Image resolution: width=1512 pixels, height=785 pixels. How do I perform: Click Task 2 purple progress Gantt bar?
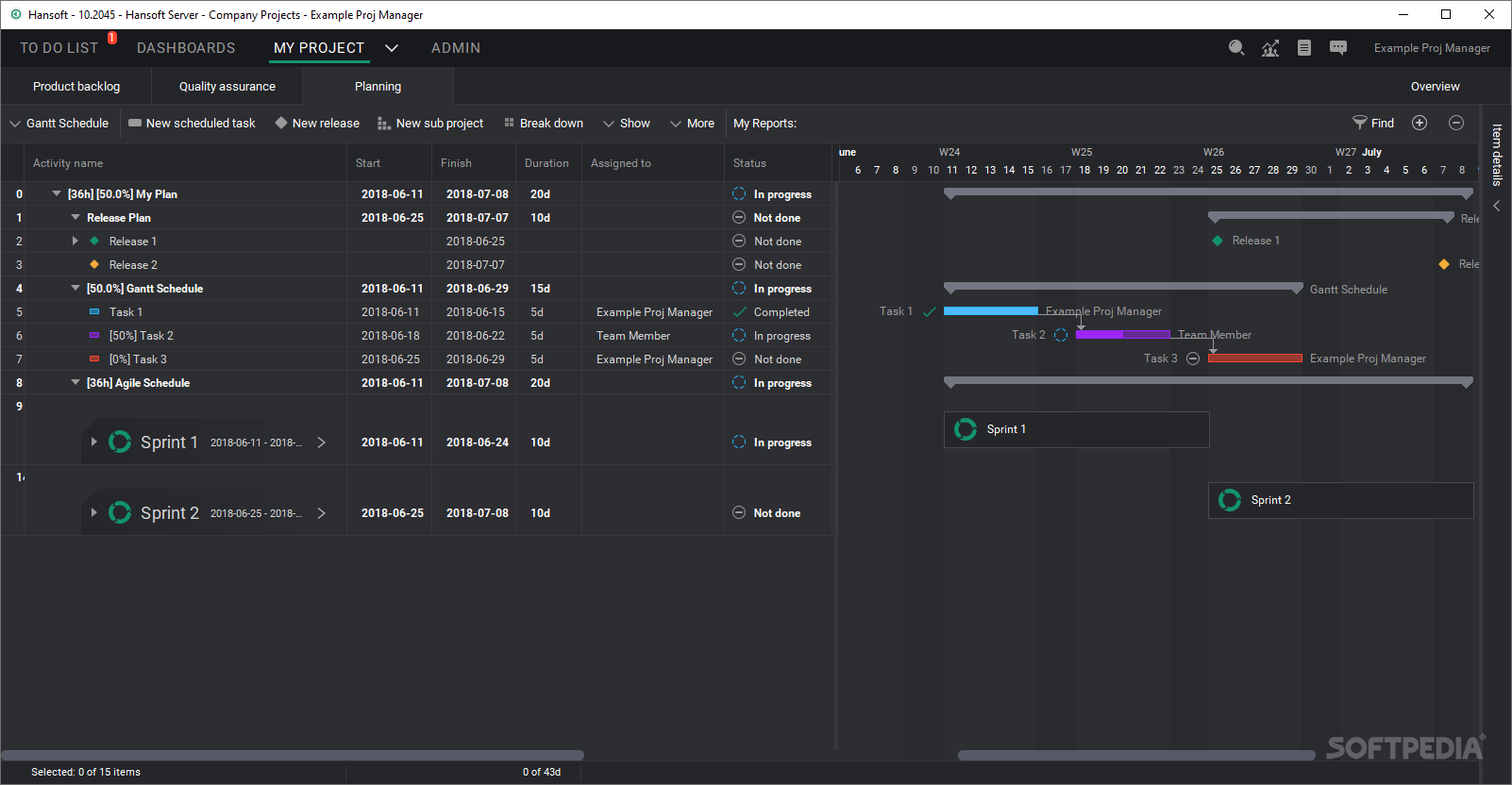point(1123,334)
